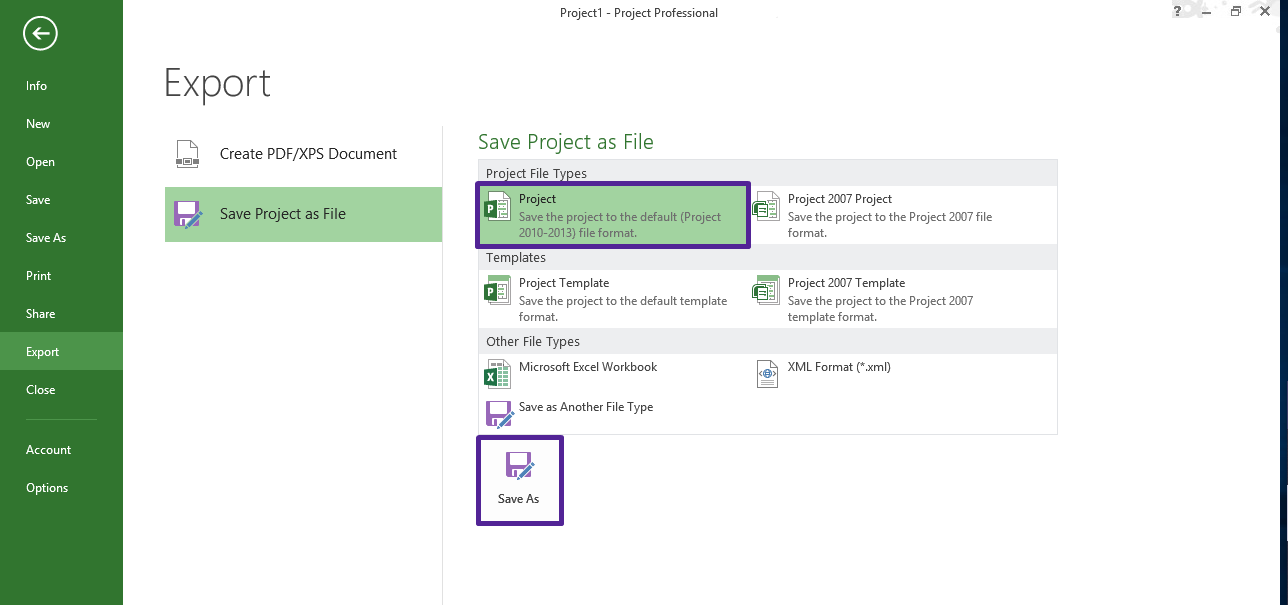Open the Info backstage tab

click(61, 86)
